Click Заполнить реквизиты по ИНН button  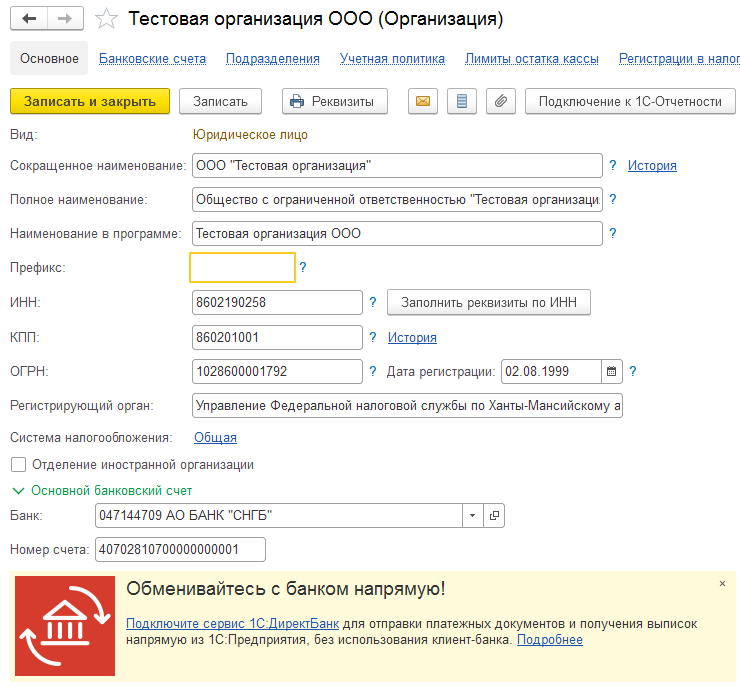point(489,302)
